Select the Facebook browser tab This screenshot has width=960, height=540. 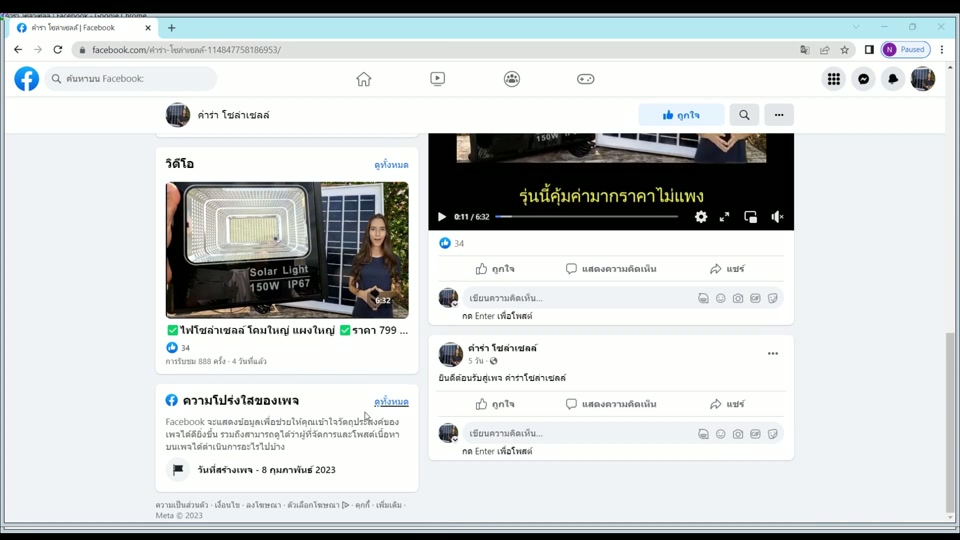[x=84, y=28]
